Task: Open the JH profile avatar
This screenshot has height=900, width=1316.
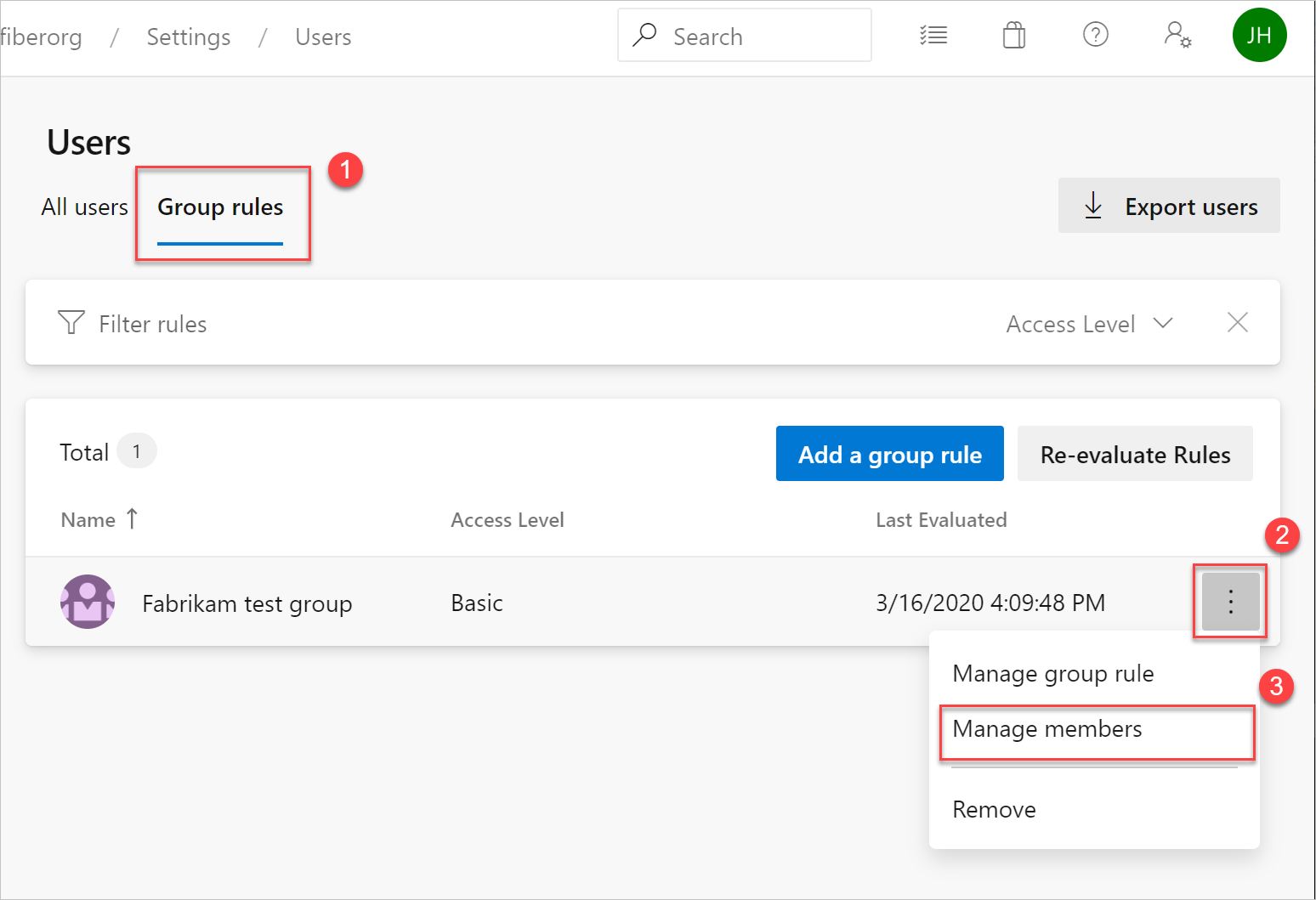Action: pos(1259,35)
